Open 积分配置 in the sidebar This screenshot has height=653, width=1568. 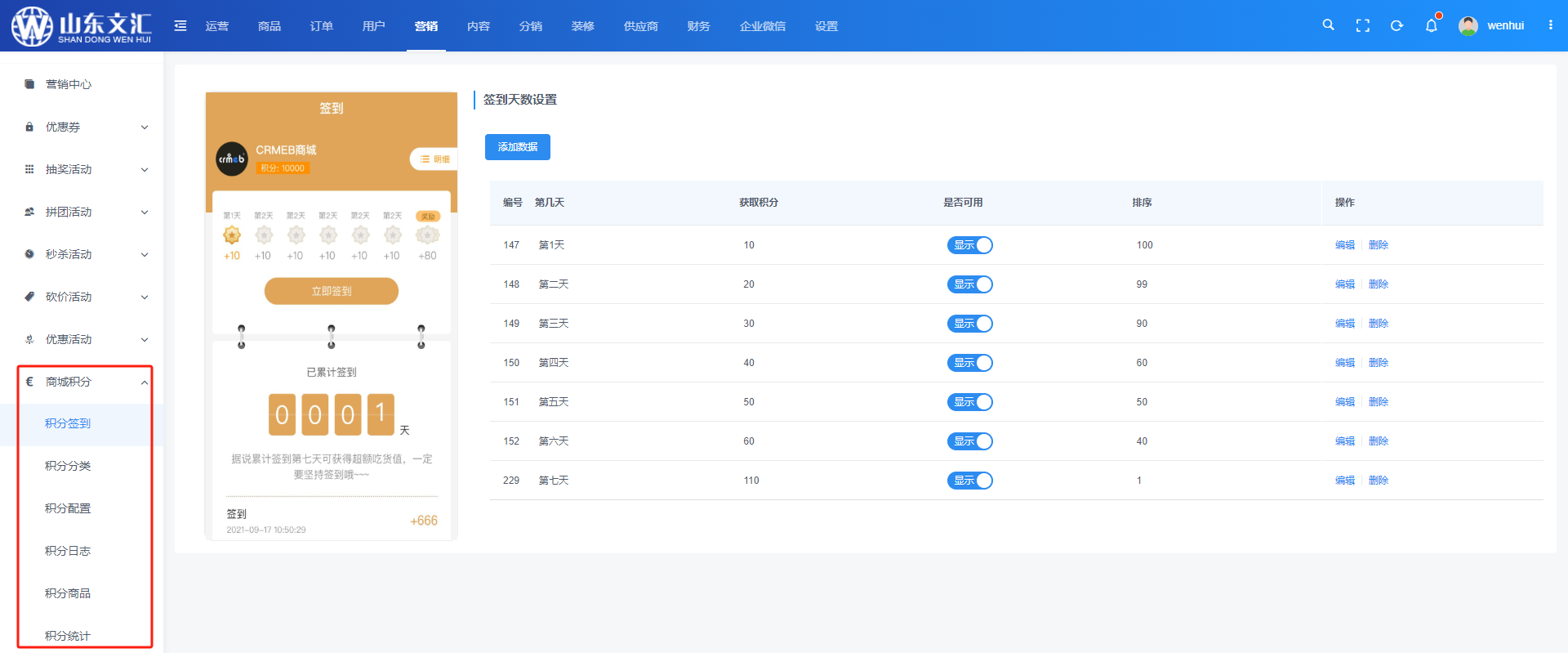68,508
